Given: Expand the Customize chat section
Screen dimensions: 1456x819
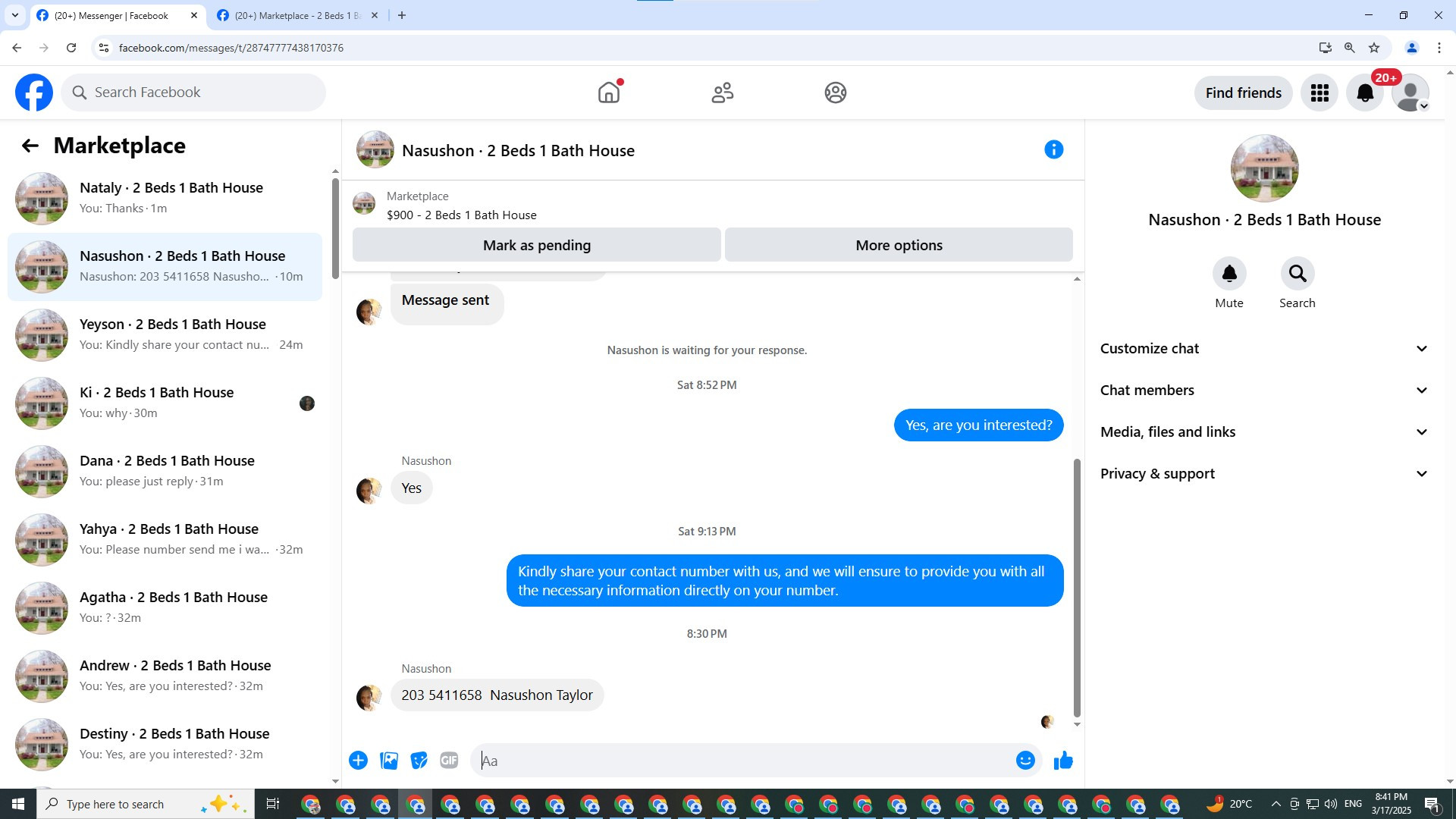Looking at the screenshot, I should click(x=1264, y=349).
